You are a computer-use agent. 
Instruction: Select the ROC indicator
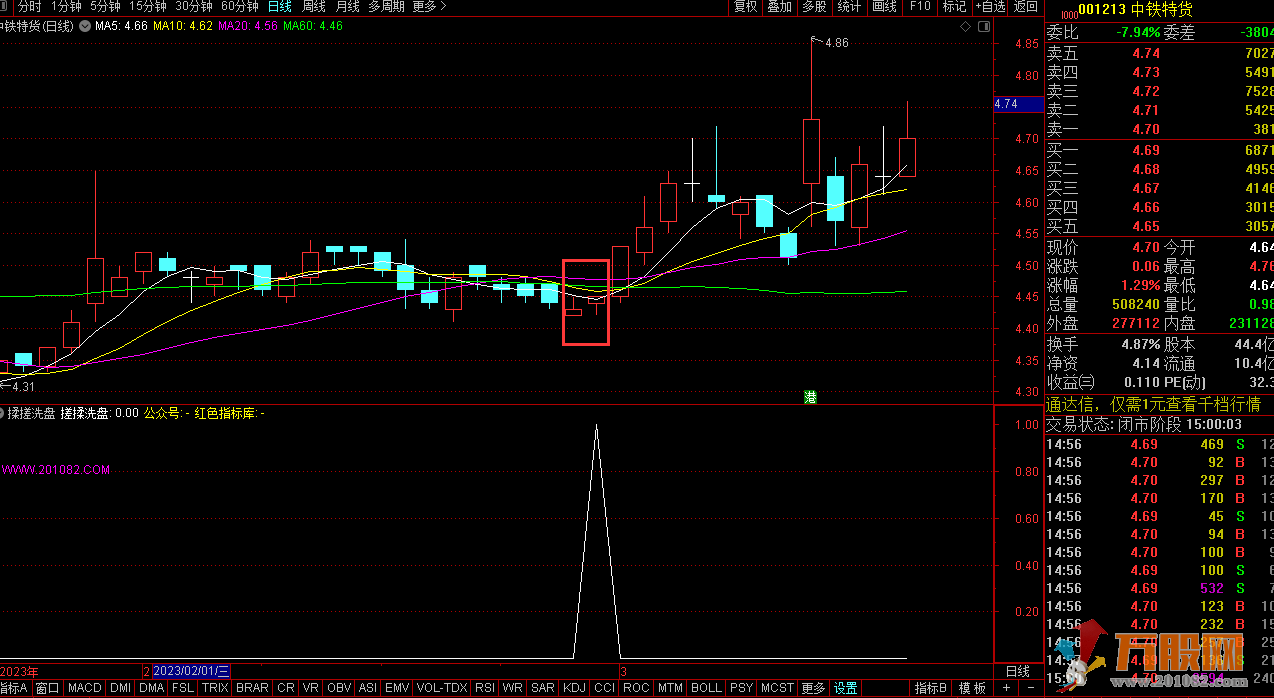pyautogui.click(x=636, y=688)
